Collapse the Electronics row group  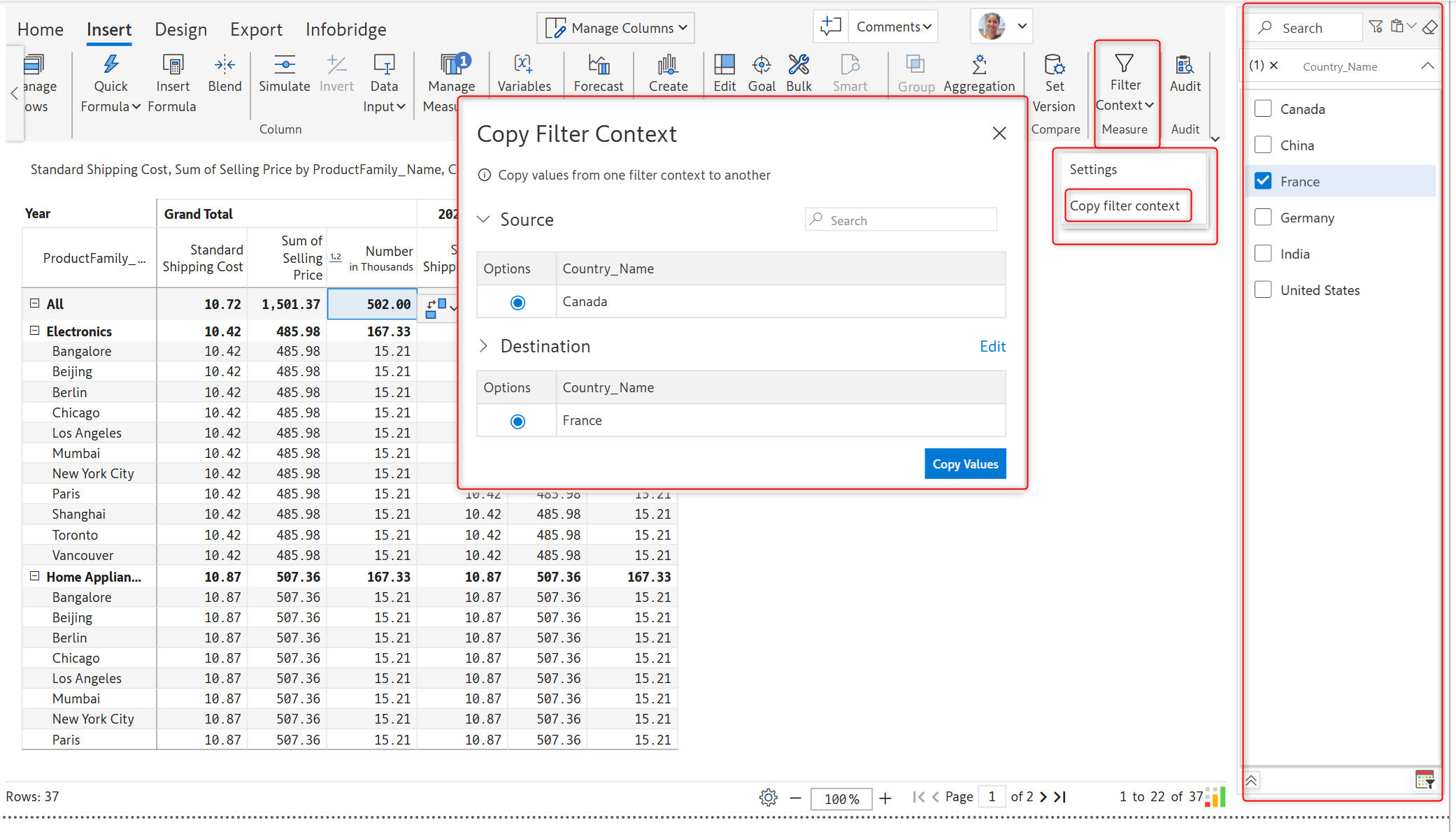tap(34, 331)
